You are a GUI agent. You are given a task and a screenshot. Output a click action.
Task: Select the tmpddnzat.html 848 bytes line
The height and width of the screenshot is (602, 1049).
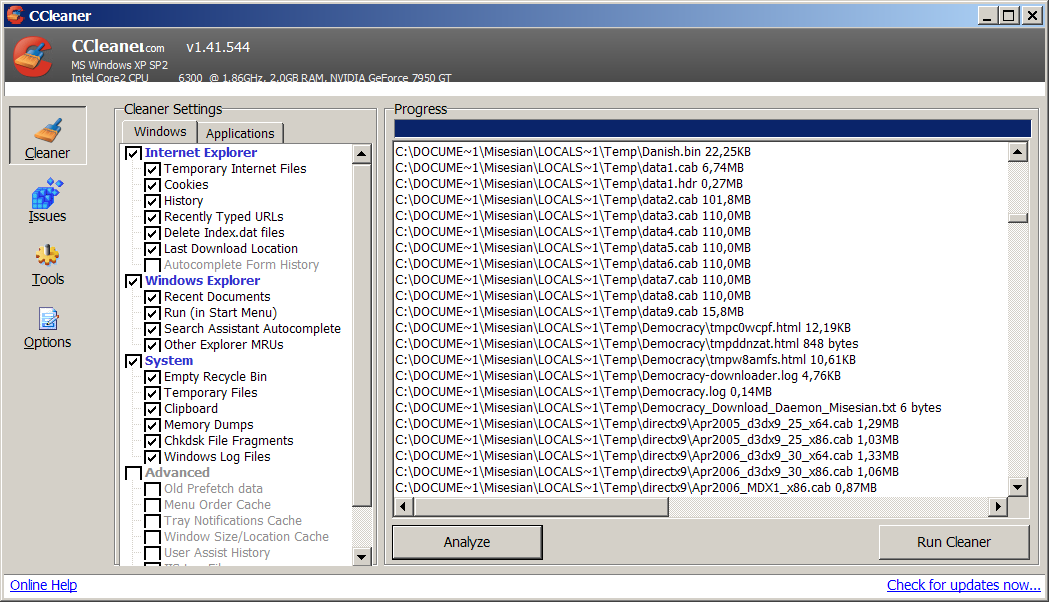click(x=627, y=344)
